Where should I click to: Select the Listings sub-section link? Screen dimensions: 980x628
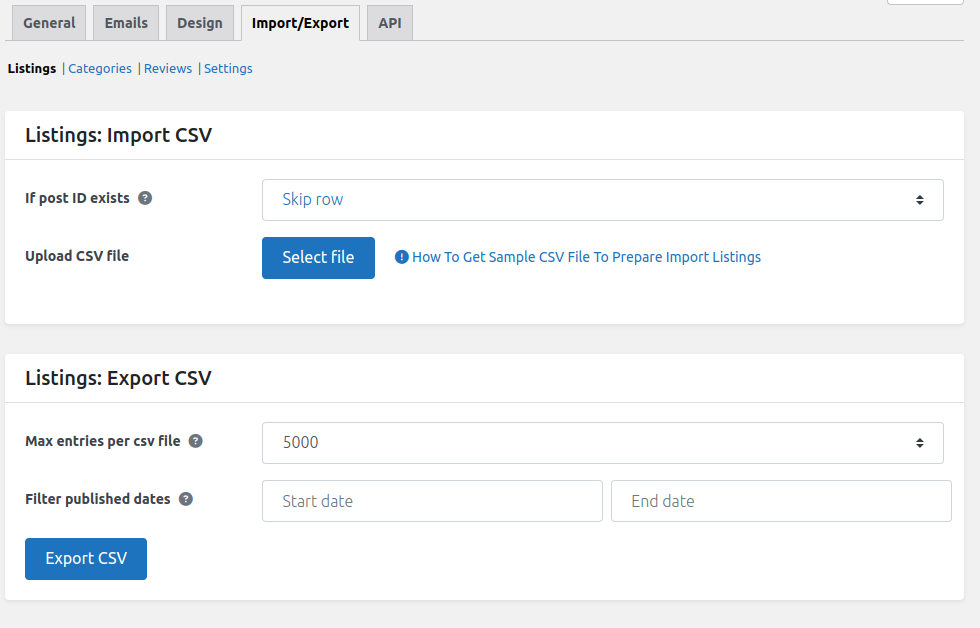32,69
